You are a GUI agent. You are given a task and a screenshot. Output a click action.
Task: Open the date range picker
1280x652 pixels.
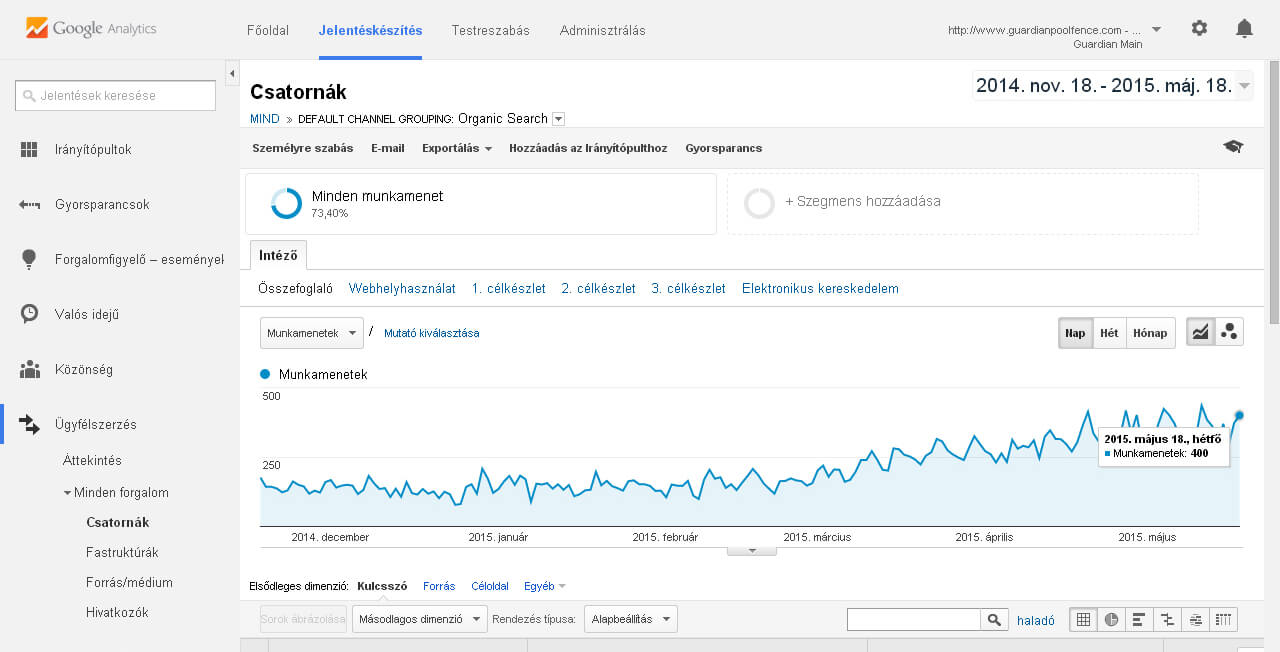[x=1113, y=86]
